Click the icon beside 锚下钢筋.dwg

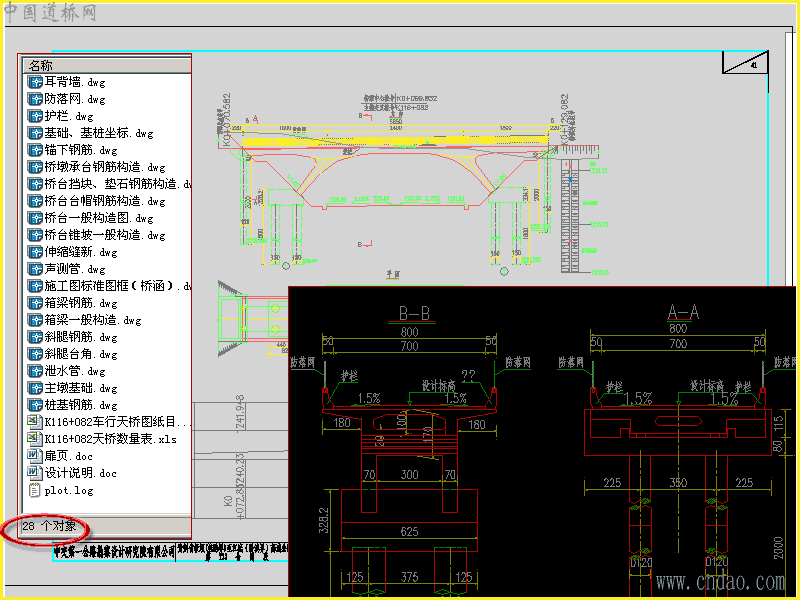click(35, 150)
